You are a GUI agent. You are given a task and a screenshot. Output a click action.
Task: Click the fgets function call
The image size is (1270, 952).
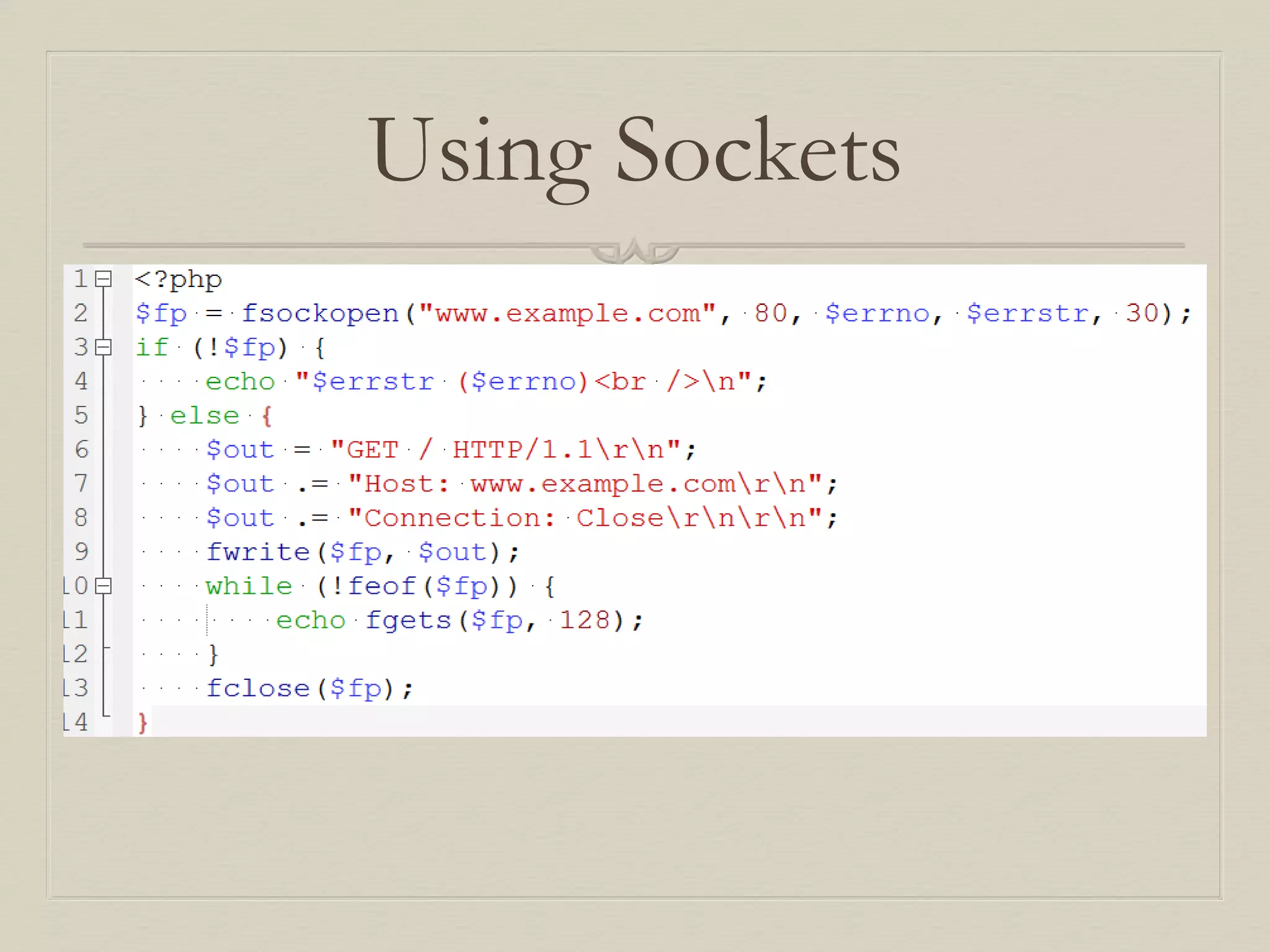(x=408, y=620)
